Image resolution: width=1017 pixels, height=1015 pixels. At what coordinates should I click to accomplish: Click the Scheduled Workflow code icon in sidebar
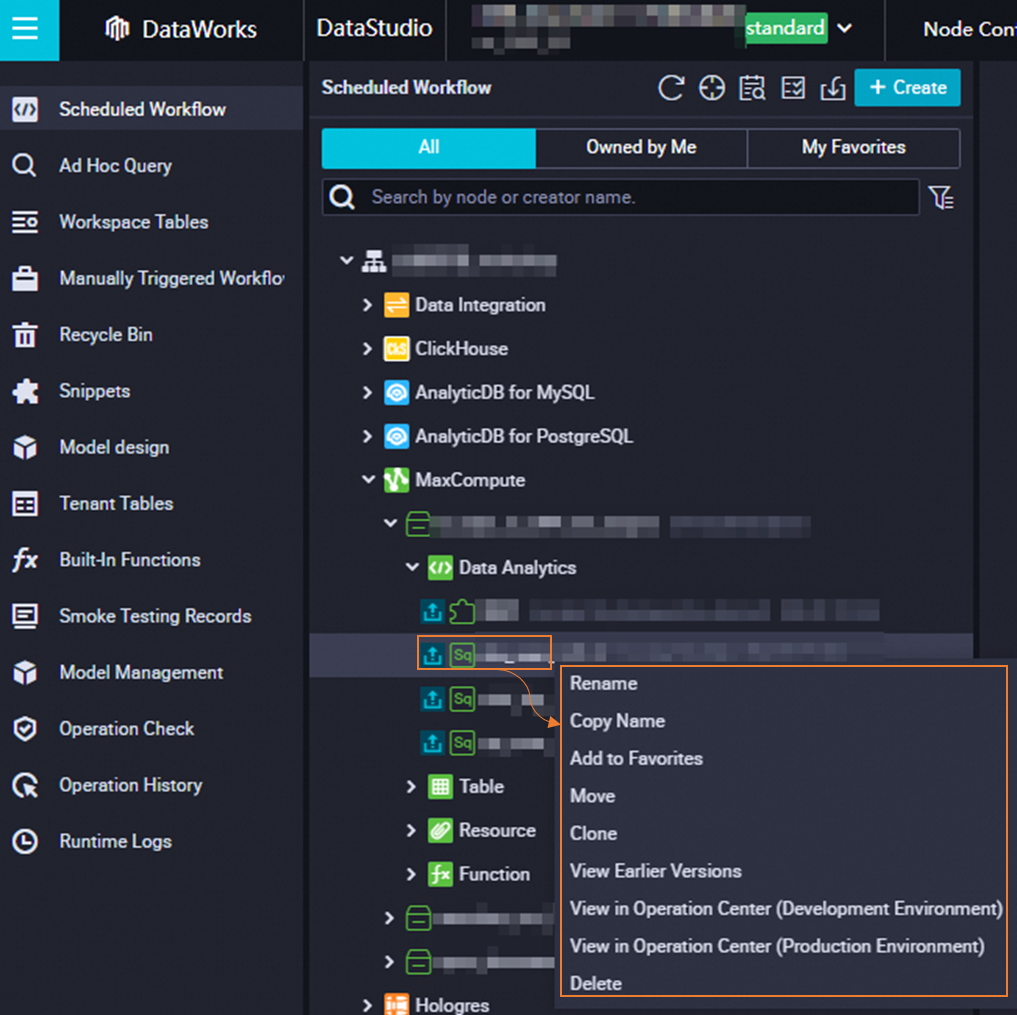coord(25,110)
